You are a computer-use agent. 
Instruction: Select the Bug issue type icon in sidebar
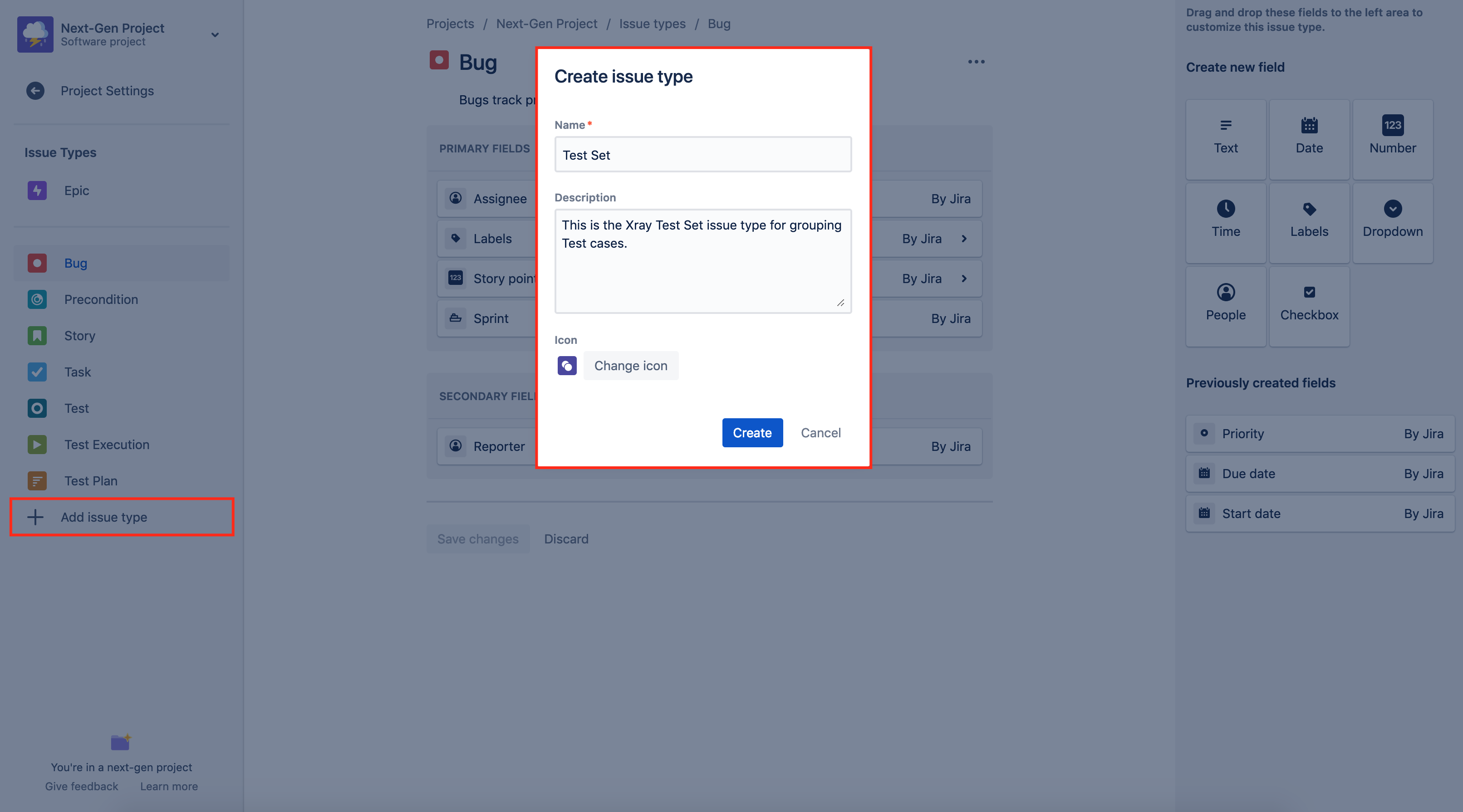tap(37, 263)
